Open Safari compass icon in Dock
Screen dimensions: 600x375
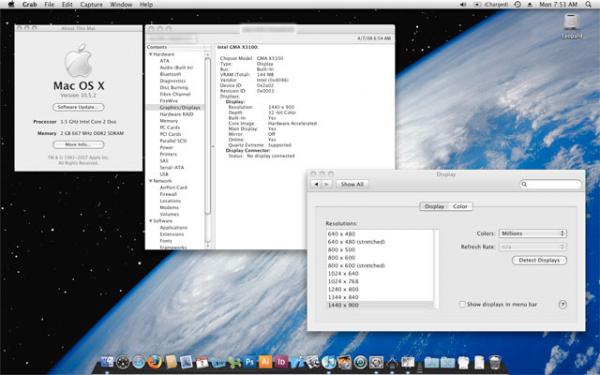coord(139,362)
